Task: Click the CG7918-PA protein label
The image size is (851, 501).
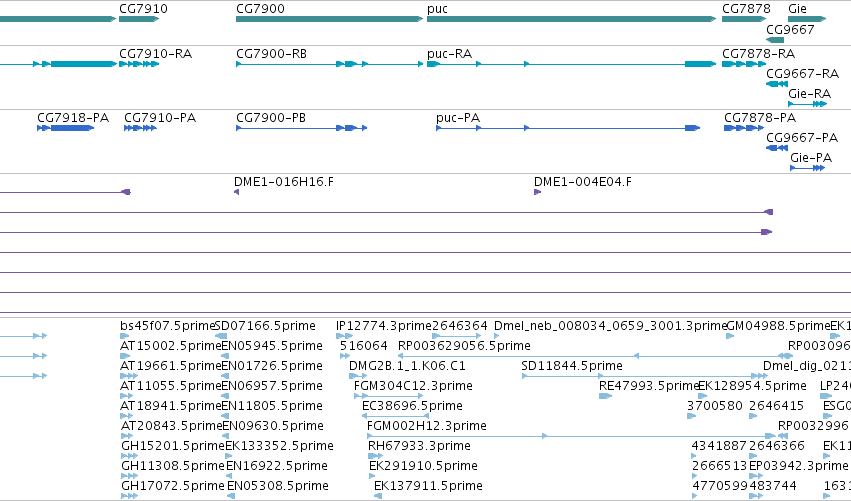Action: tap(73, 118)
